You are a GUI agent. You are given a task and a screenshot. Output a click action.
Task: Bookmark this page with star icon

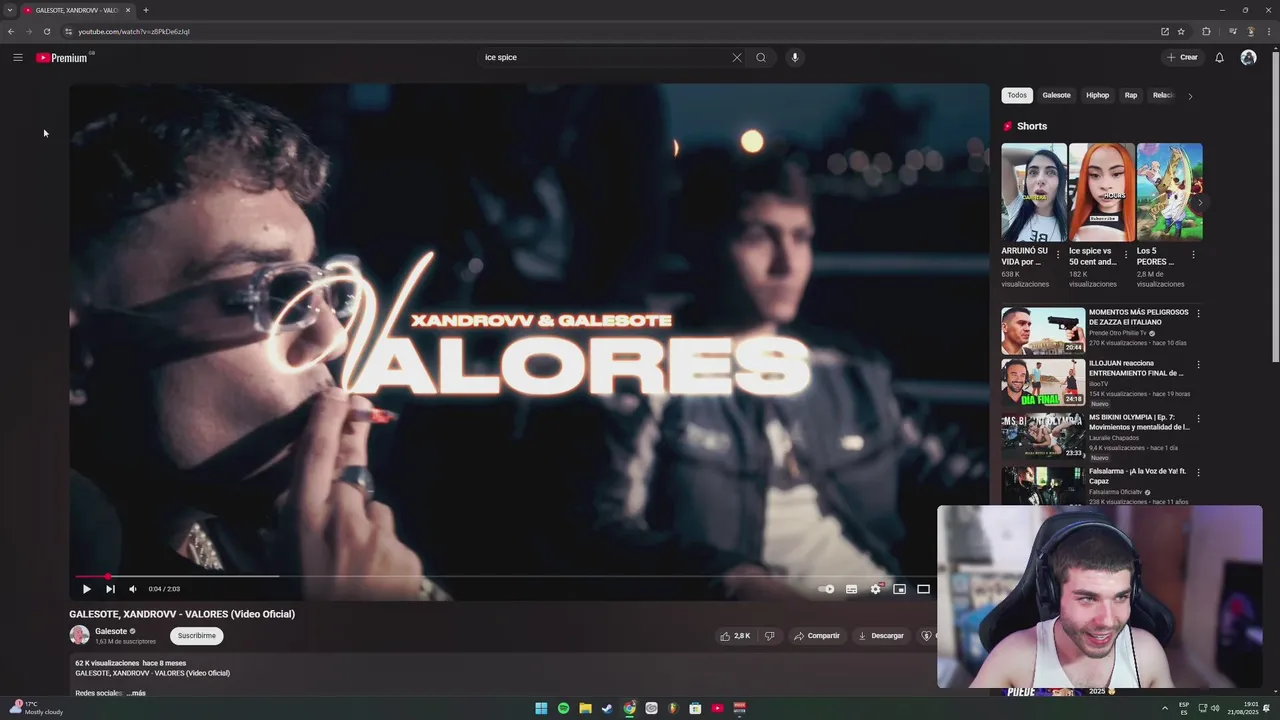(1181, 31)
